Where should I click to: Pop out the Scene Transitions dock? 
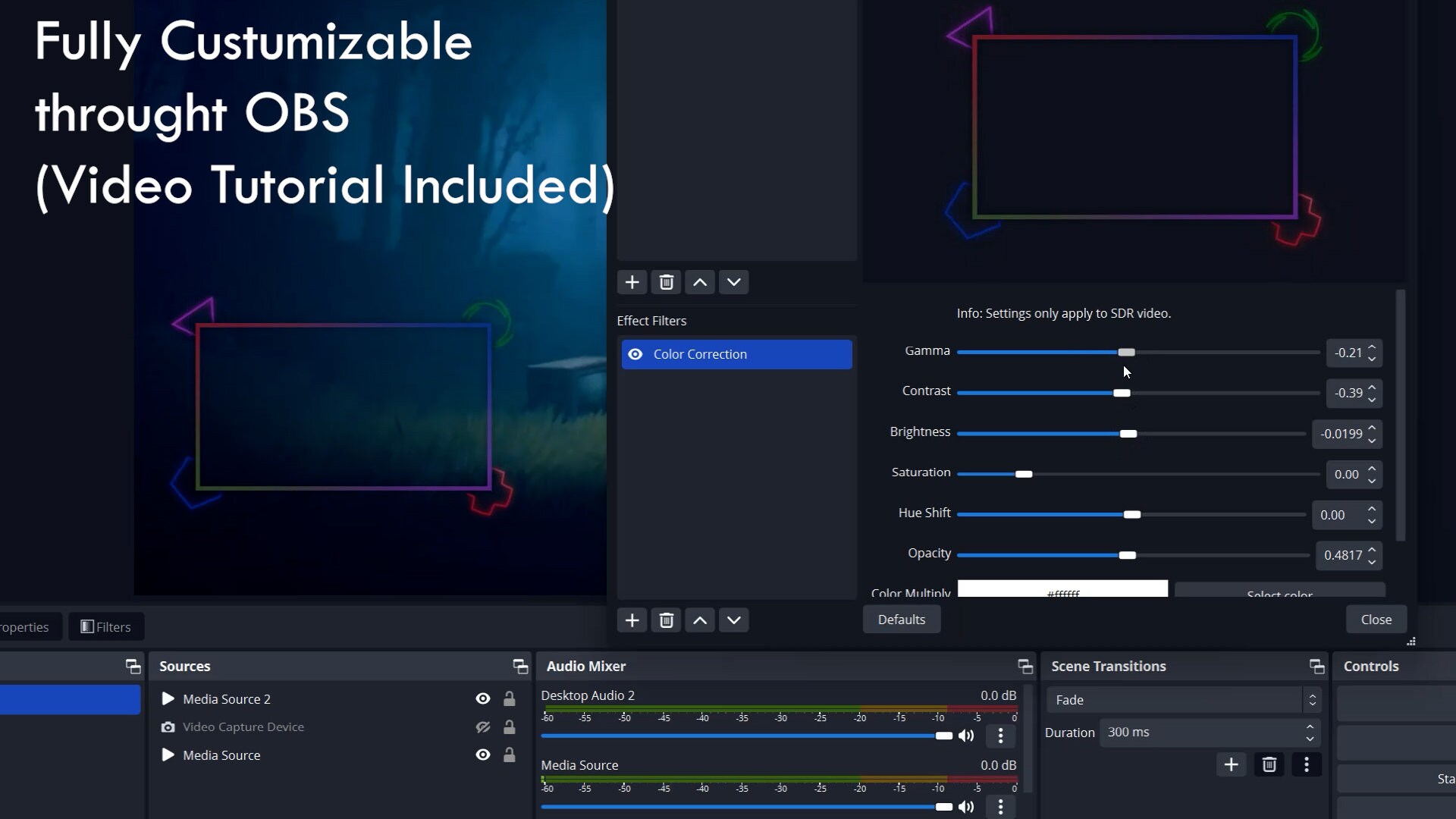(1316, 666)
